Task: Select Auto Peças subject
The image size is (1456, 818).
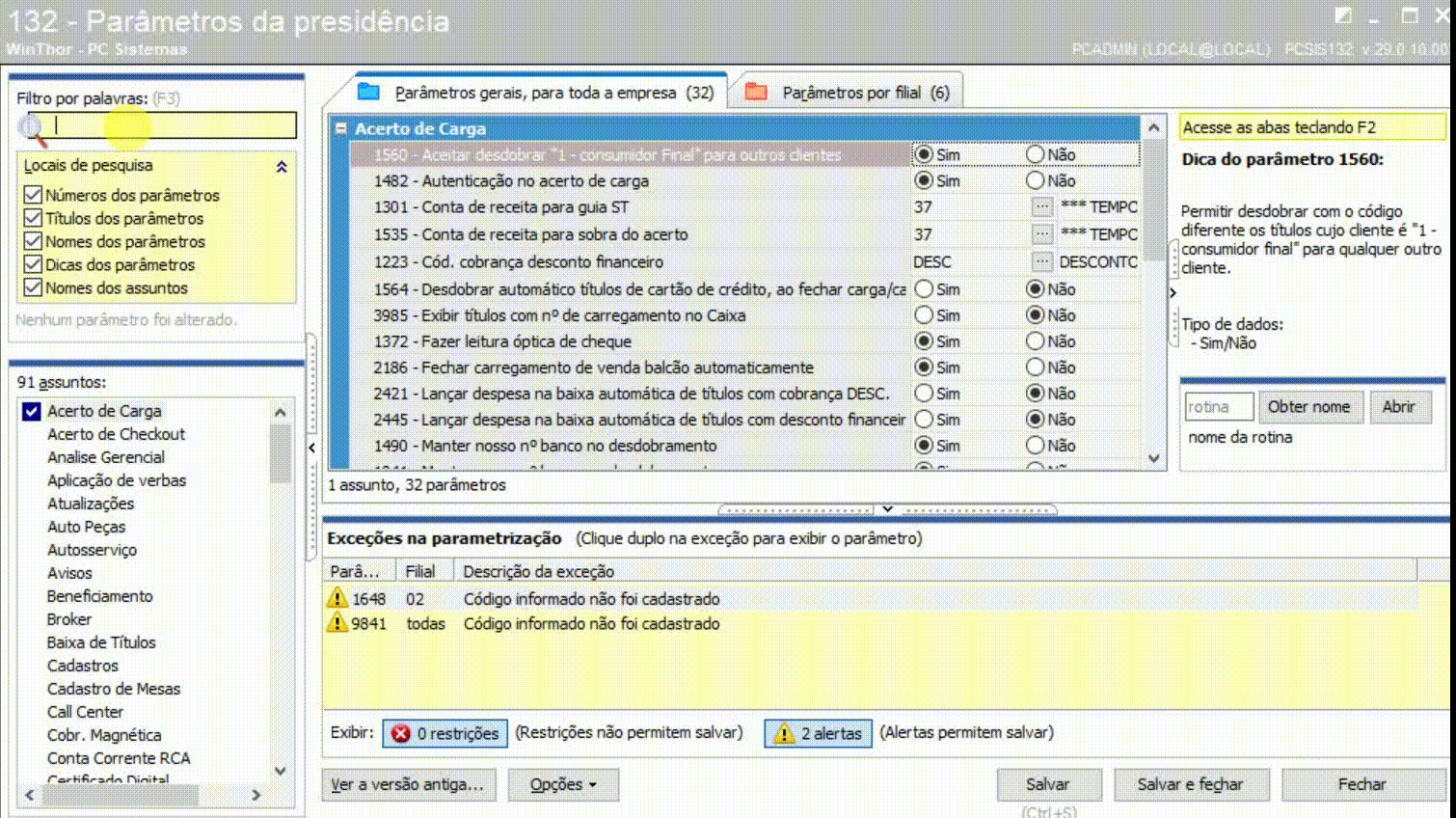Action: click(x=87, y=527)
